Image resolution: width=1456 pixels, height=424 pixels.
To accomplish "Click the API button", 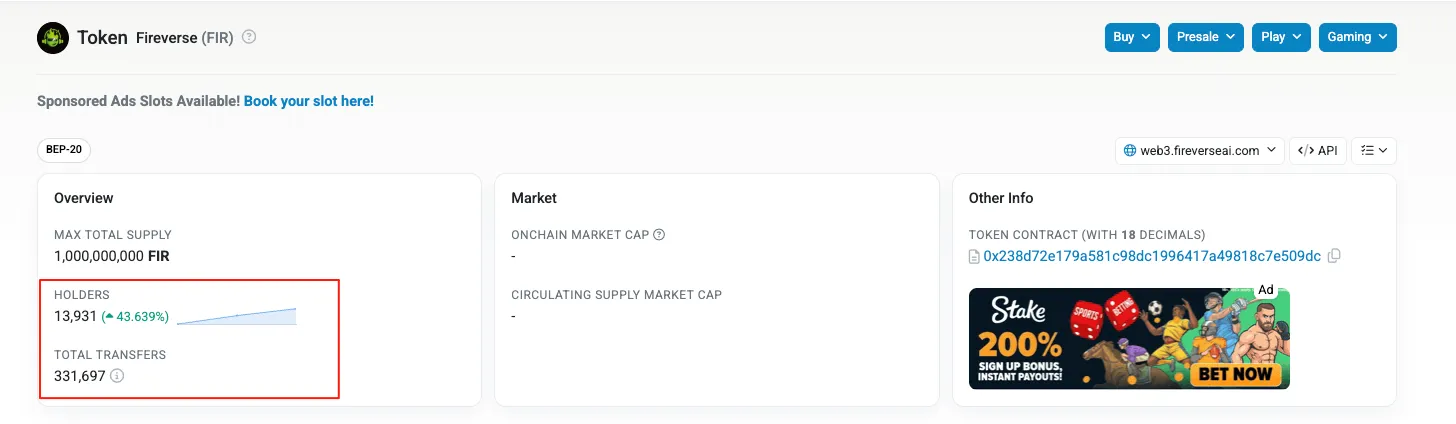I will pos(1317,151).
